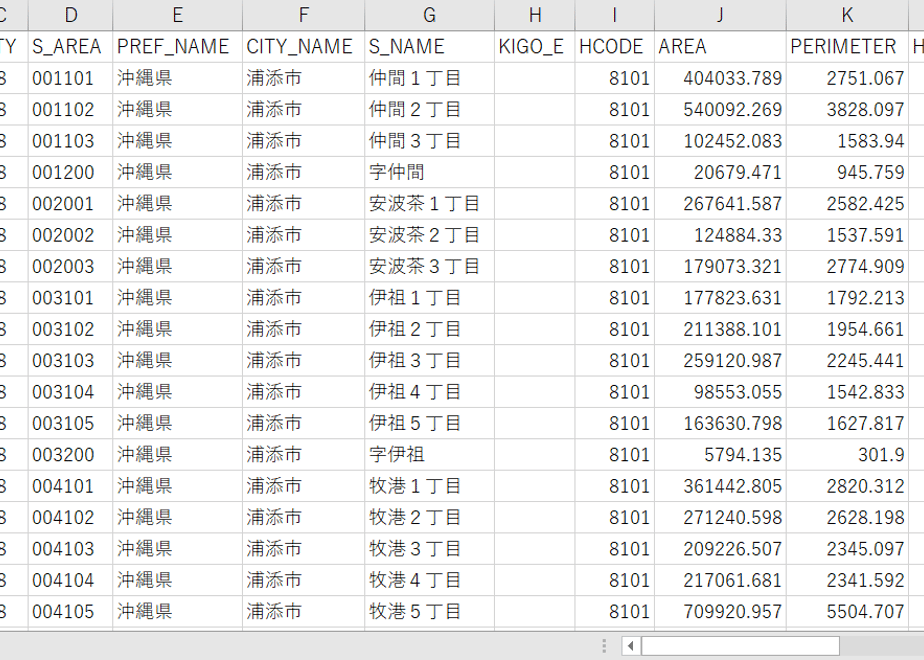Select perimeter value 2341.592

click(847, 580)
